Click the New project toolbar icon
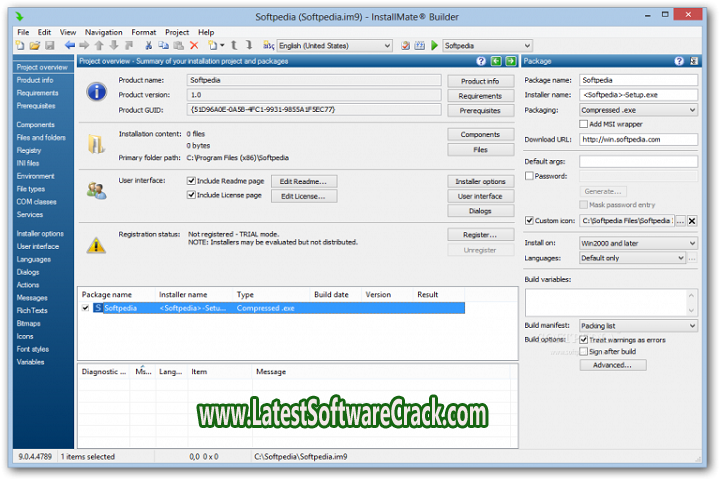720x480 pixels. pos(21,46)
